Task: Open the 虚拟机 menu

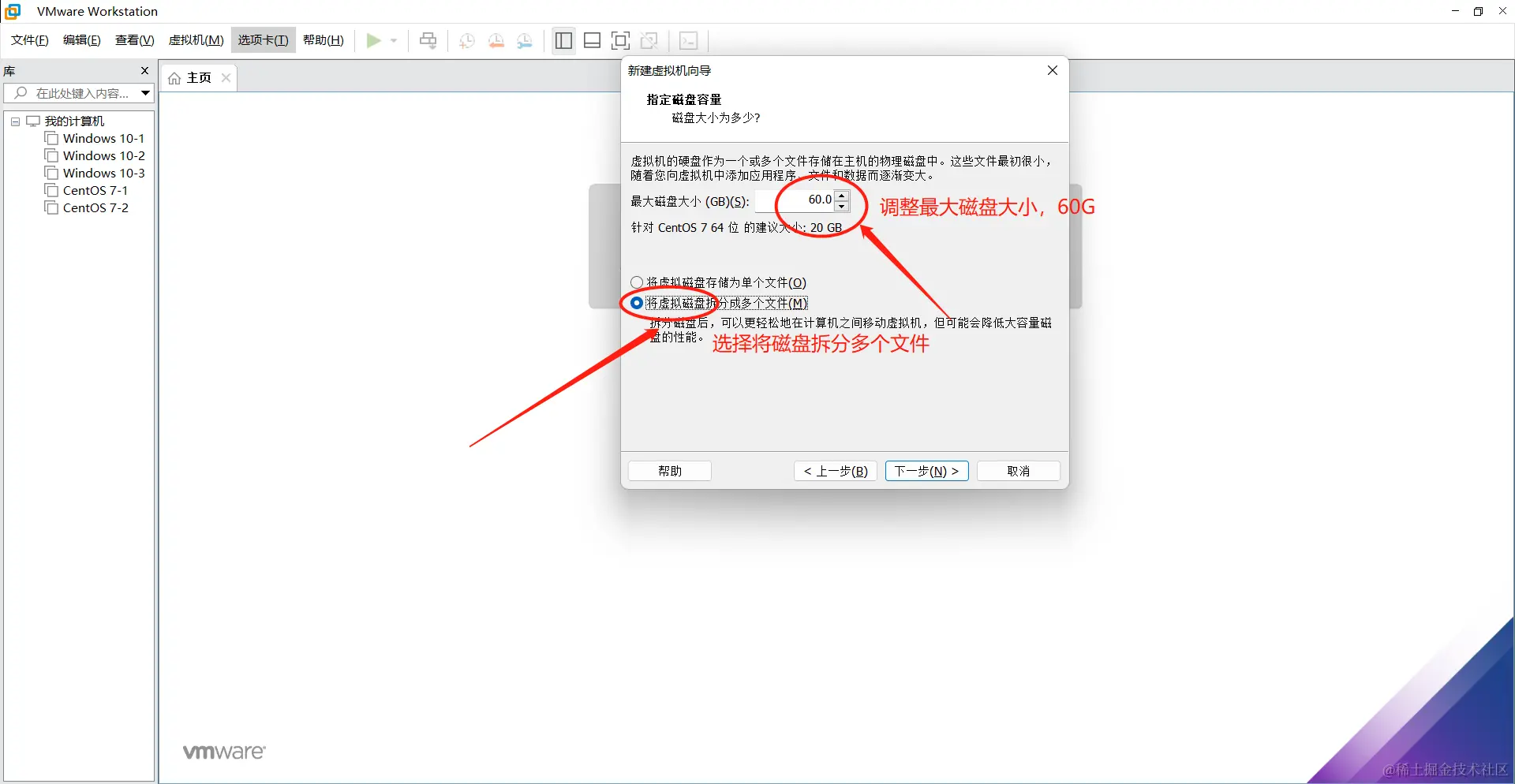Action: tap(196, 40)
